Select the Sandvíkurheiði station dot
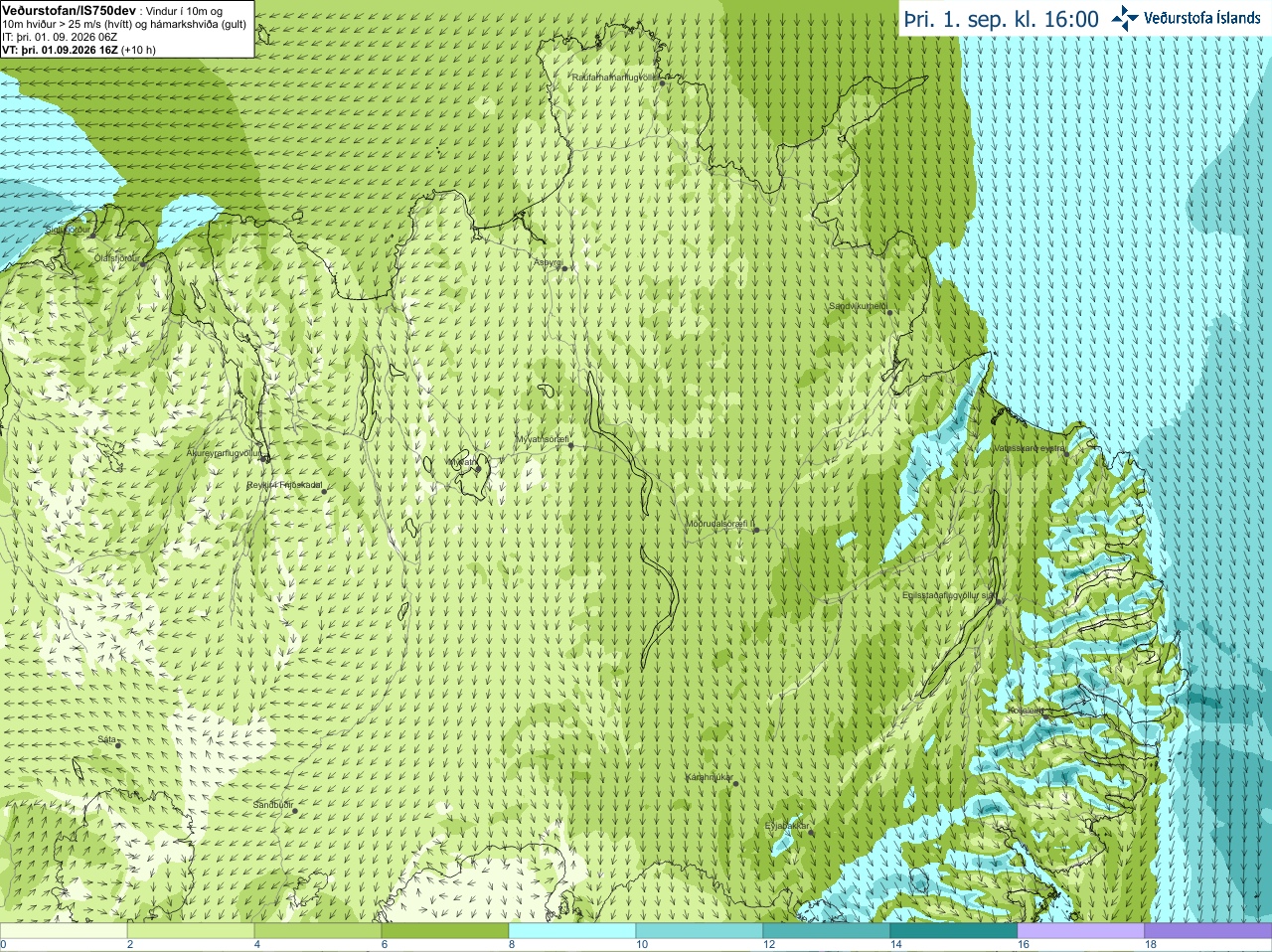1272x952 pixels. pyautogui.click(x=890, y=313)
